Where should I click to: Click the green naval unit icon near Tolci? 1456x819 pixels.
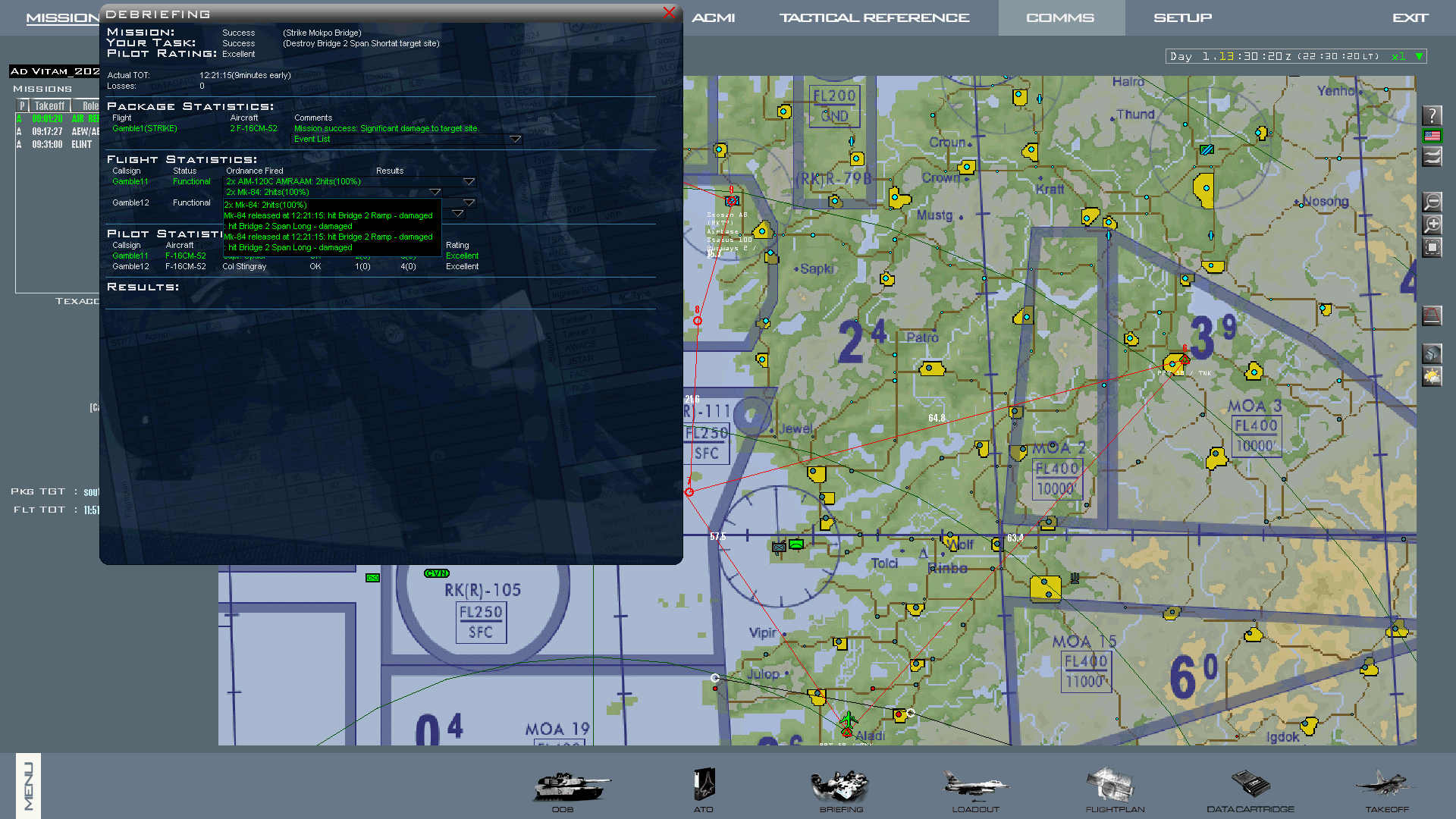796,544
